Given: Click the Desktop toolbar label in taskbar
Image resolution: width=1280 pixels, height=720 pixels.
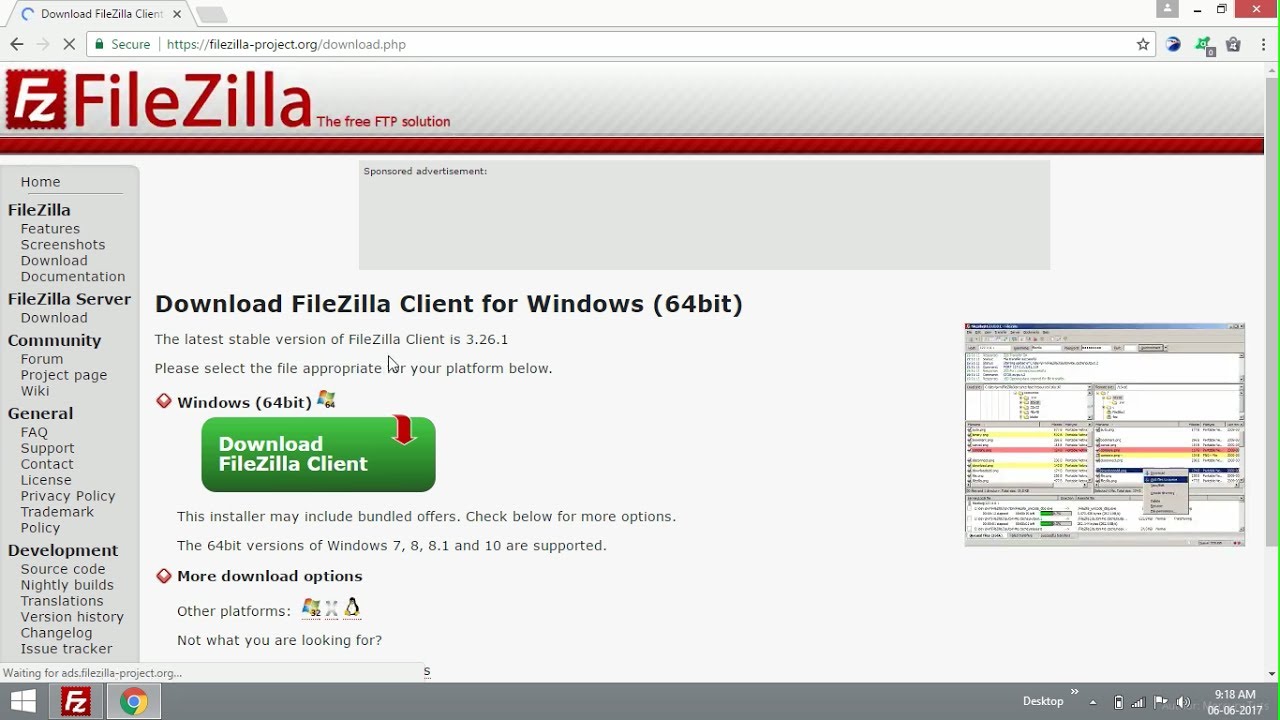Looking at the screenshot, I should [1043, 701].
